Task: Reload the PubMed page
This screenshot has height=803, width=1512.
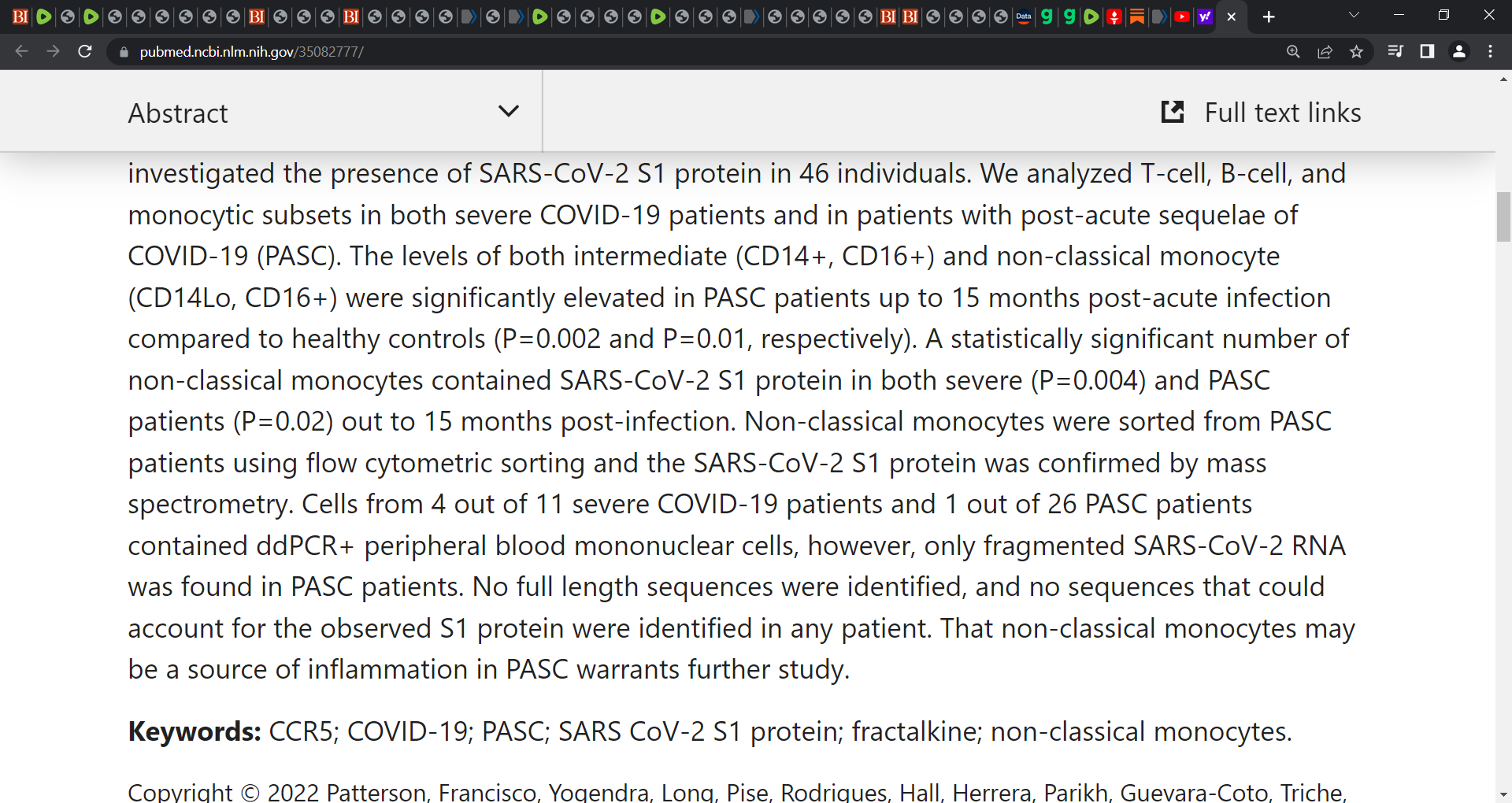Action: [x=85, y=51]
